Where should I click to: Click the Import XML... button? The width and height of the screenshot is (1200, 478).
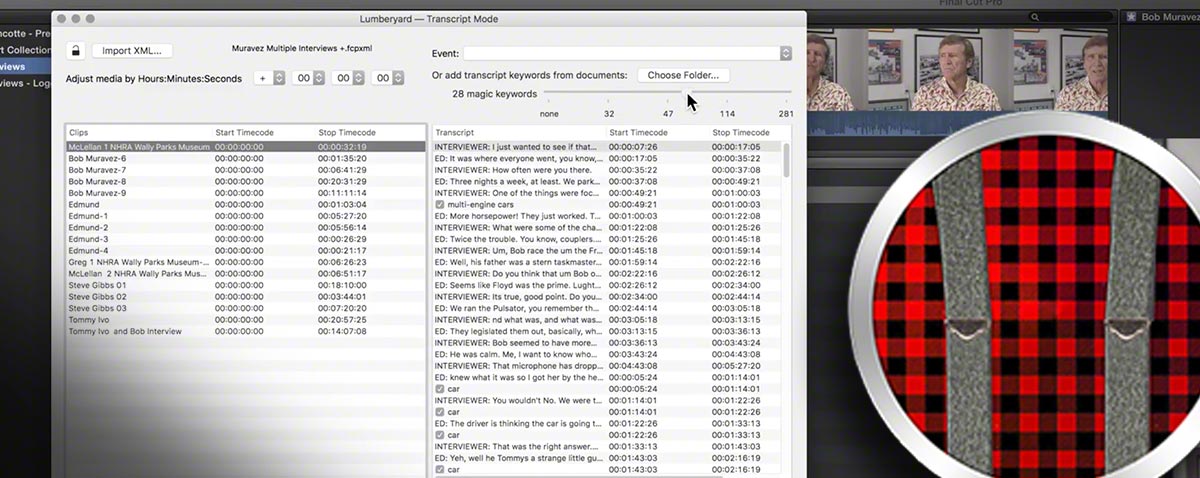[x=133, y=51]
